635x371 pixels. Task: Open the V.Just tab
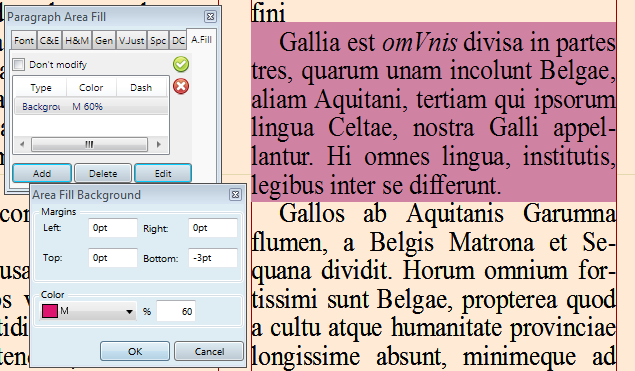[x=131, y=41]
